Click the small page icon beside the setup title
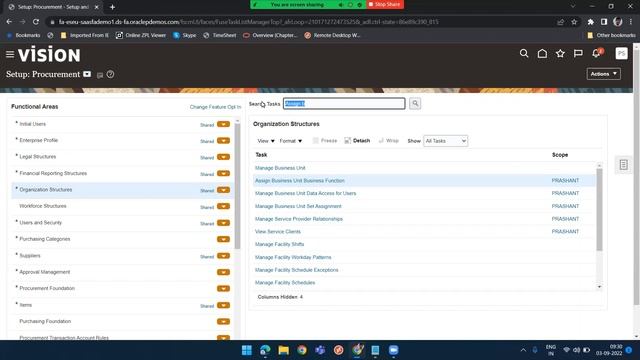The image size is (640, 360). [x=100, y=75]
